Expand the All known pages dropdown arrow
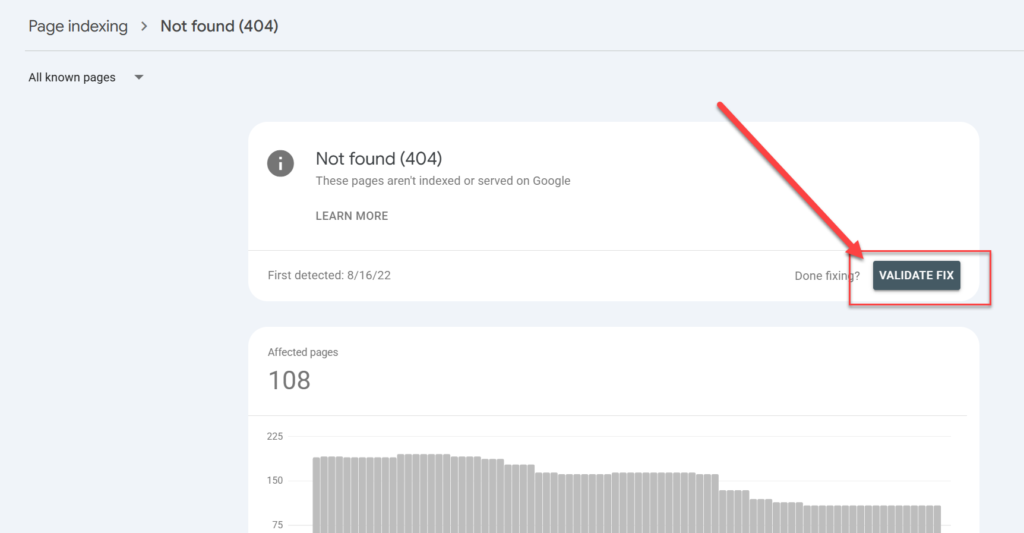The height and width of the screenshot is (533, 1024). [138, 77]
